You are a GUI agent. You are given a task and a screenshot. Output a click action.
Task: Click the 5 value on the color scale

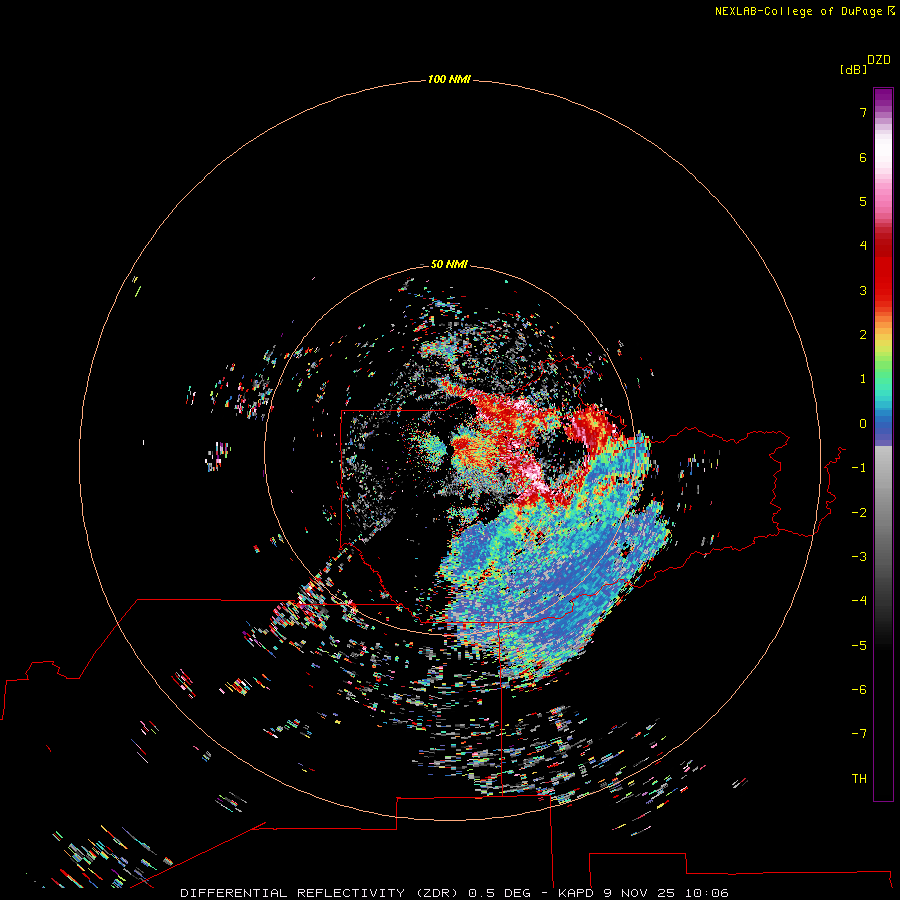[x=863, y=201]
